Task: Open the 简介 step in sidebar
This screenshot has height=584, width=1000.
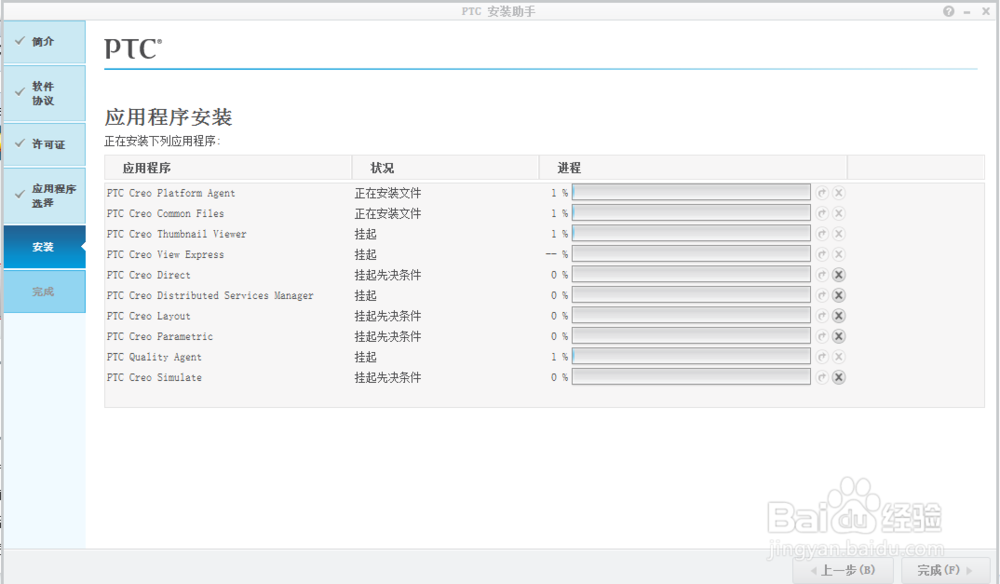Action: (44, 41)
